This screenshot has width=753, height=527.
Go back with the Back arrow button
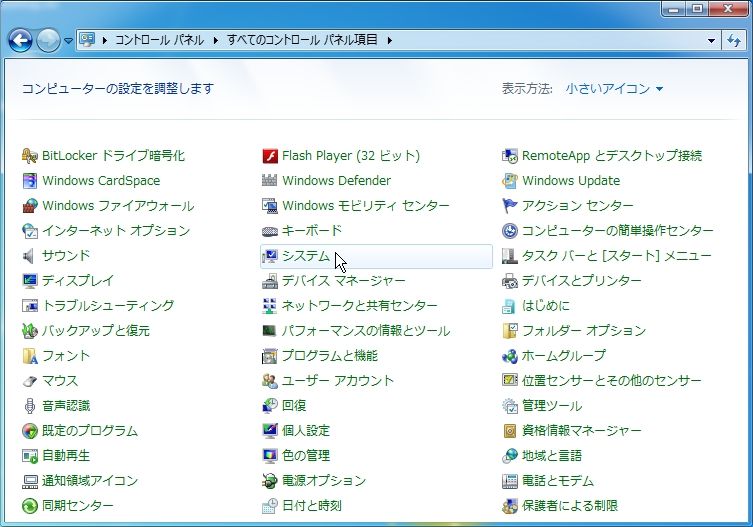(20, 40)
